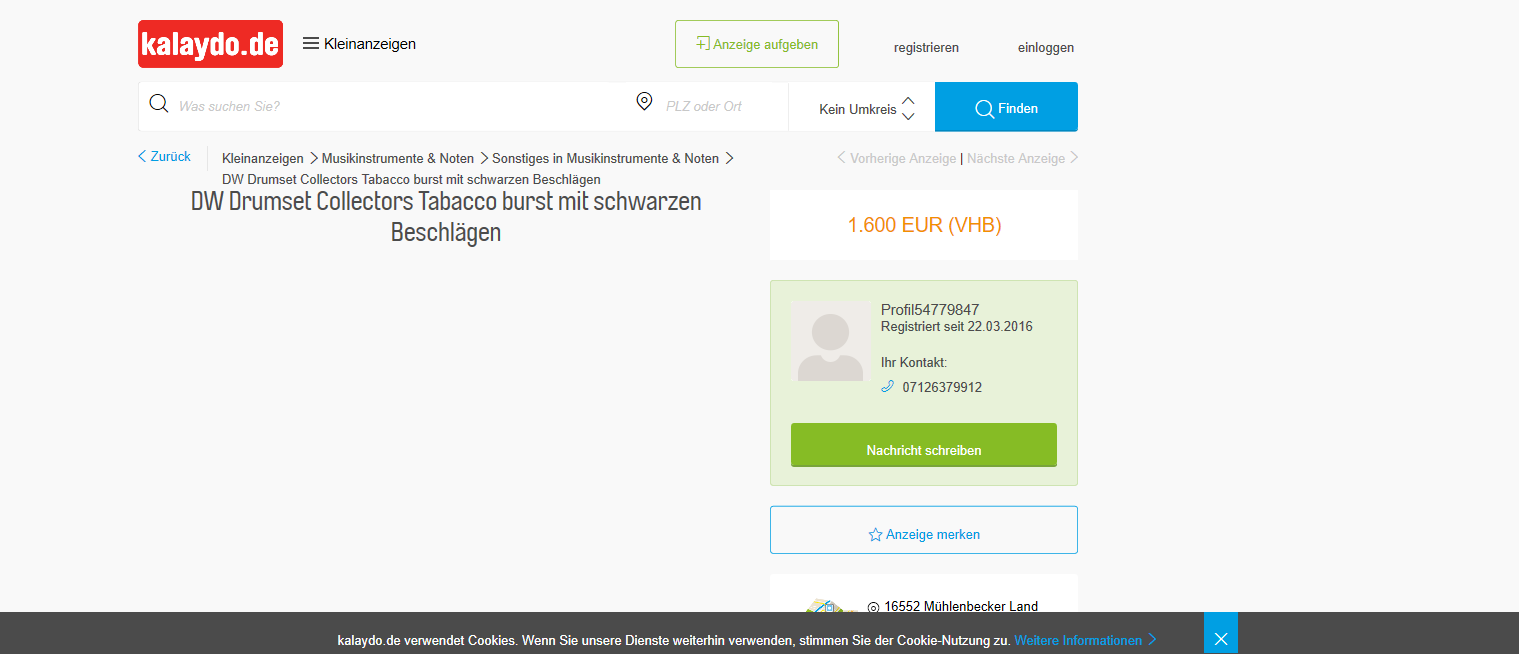Click the DW Drumset Collectors listing heading
1519x654 pixels.
(x=446, y=217)
